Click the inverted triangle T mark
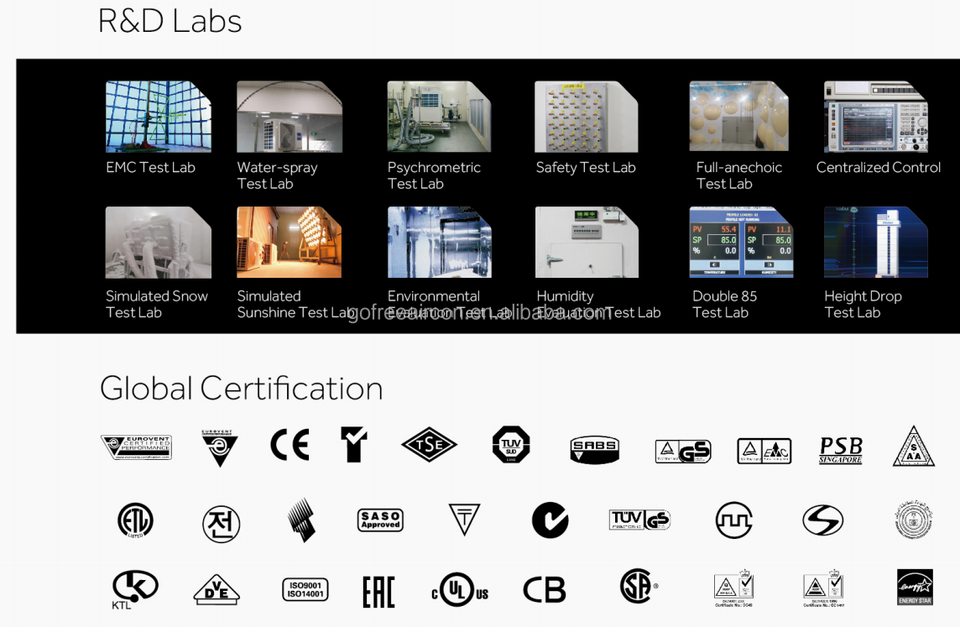 click(465, 519)
